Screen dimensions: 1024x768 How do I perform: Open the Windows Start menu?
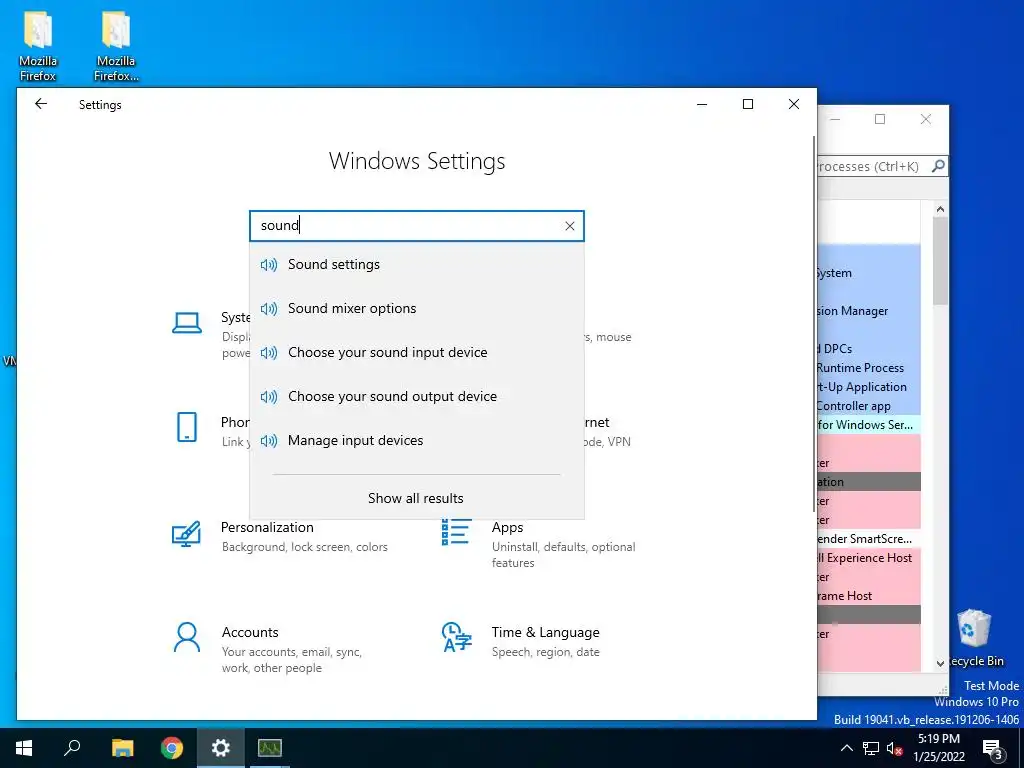(24, 748)
